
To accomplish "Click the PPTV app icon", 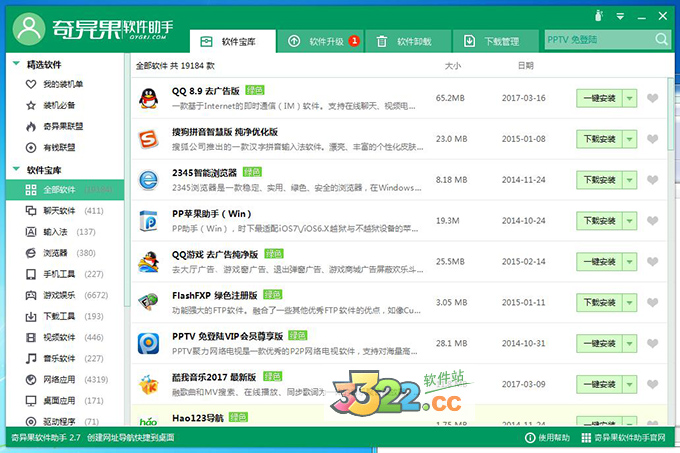I will pyautogui.click(x=148, y=343).
